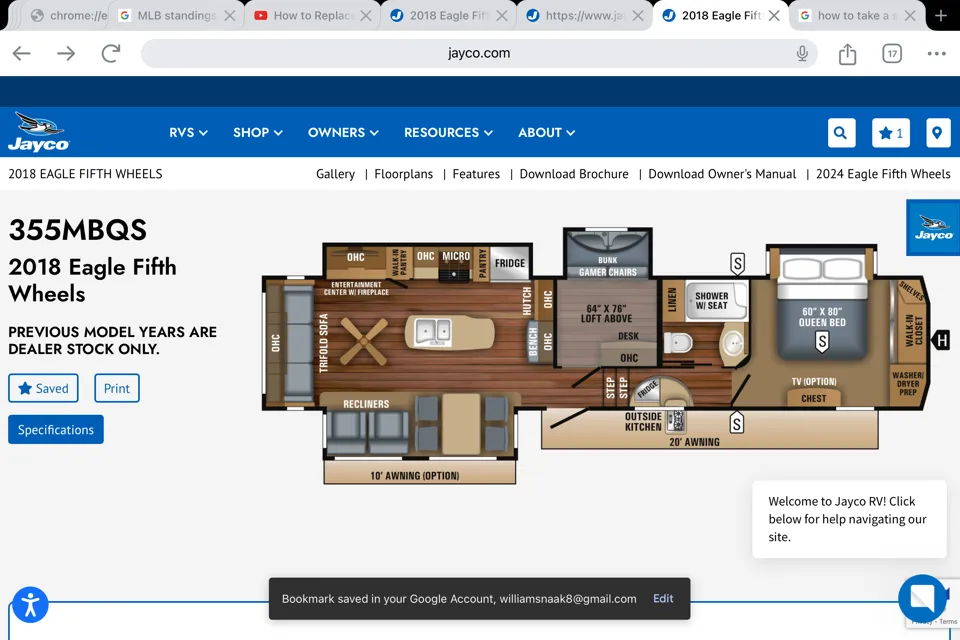The height and width of the screenshot is (640, 960).
Task: Go back with the browser back arrow
Action: pos(21,53)
